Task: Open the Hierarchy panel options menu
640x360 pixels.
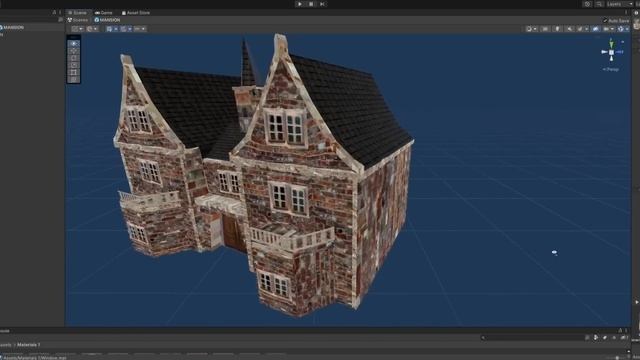Action: (60, 13)
